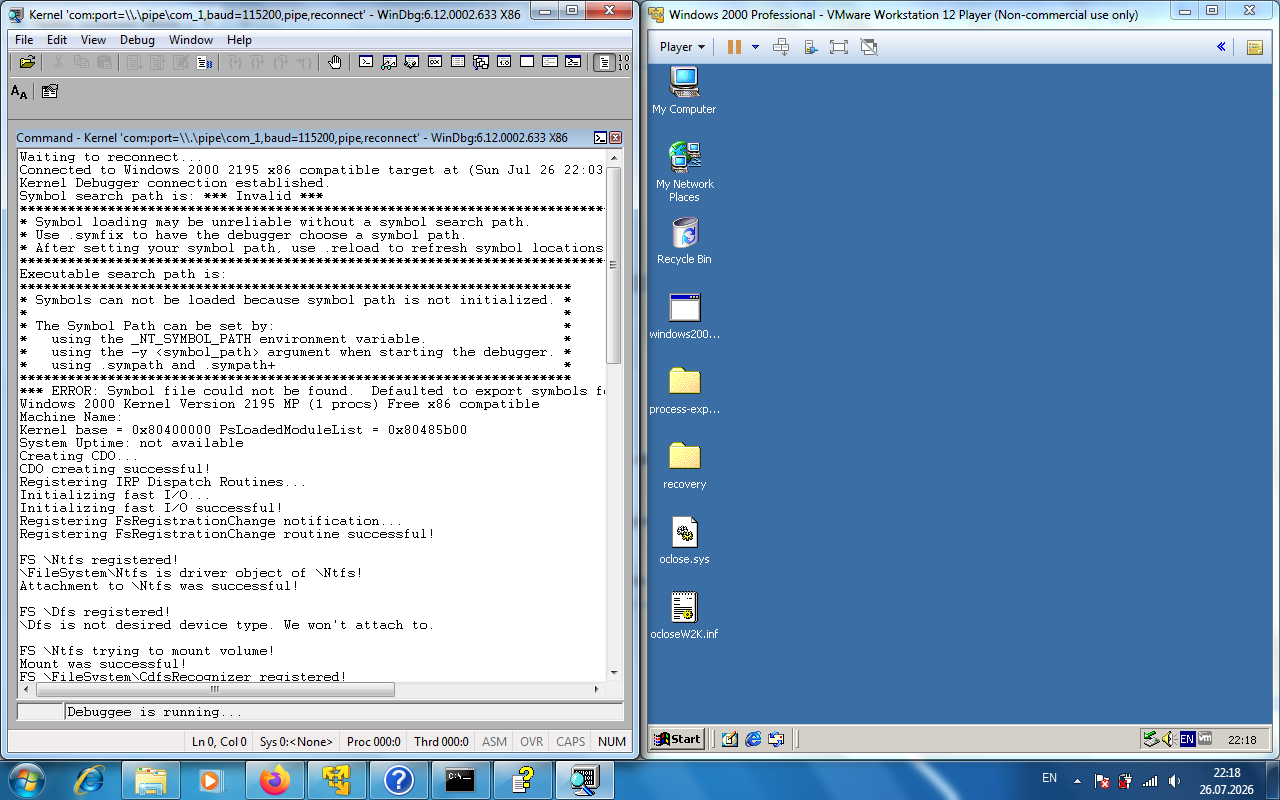Open the Font settings icon
The image size is (1280, 800).
coord(19,92)
